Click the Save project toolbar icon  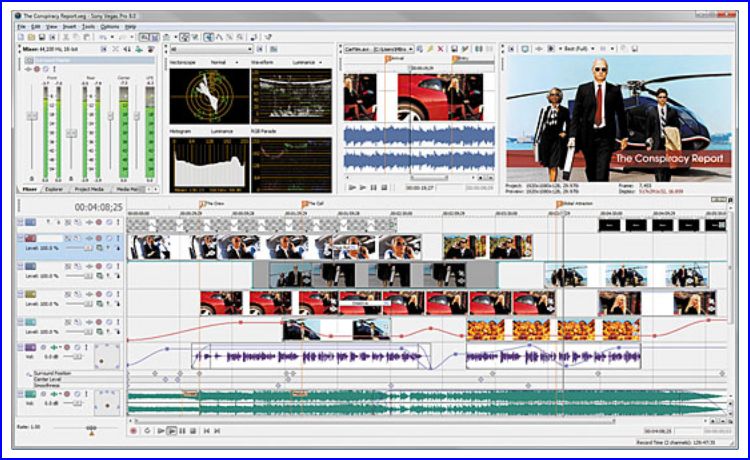click(x=43, y=36)
